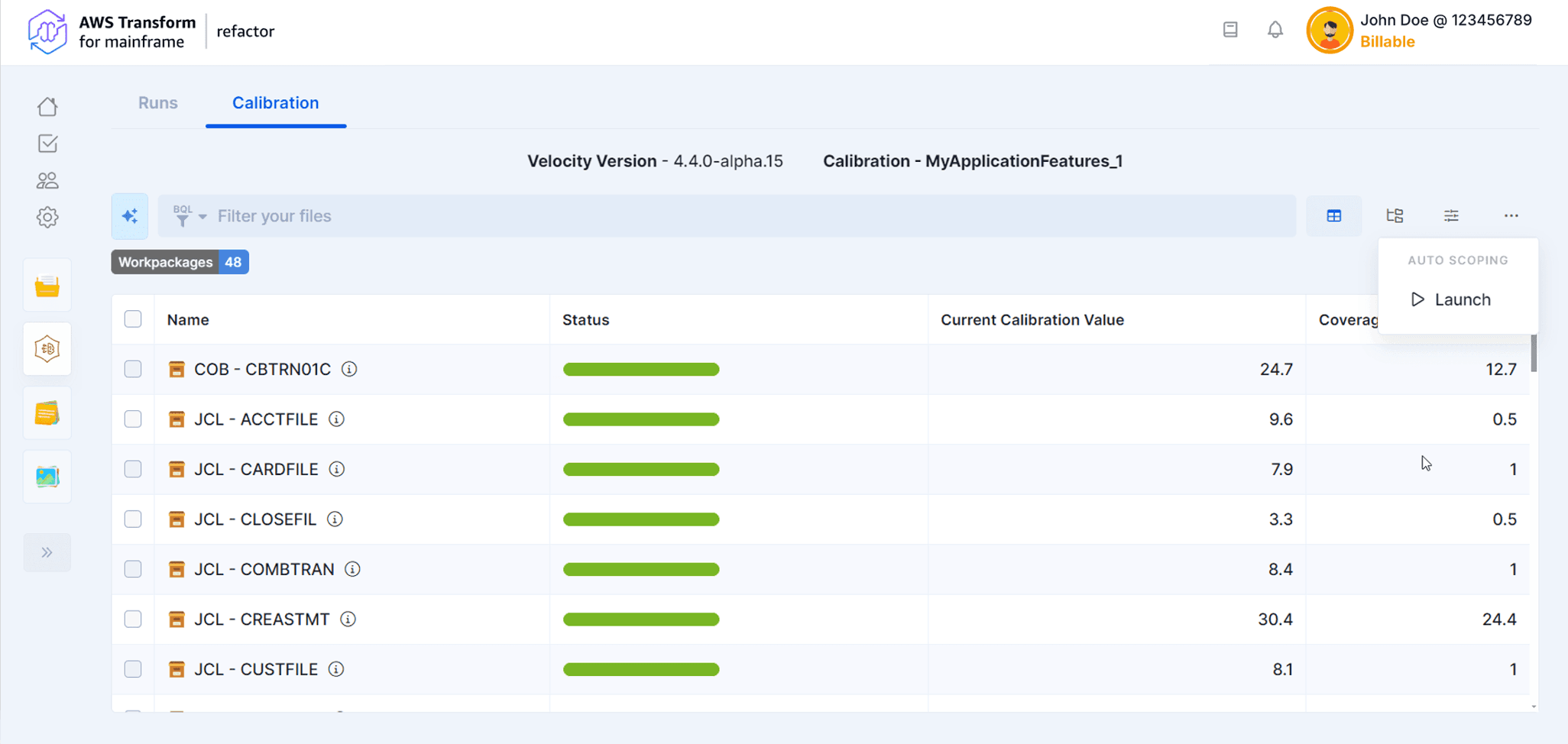1568x744 pixels.
Task: Open the notifications bell
Action: click(1275, 30)
